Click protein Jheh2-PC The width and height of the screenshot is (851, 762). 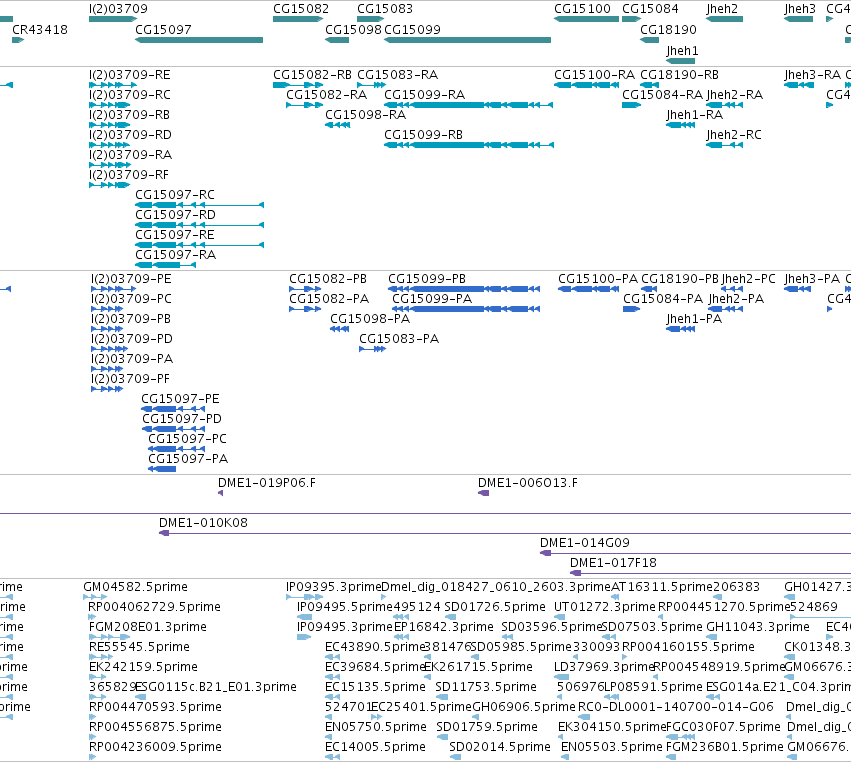pos(732,289)
